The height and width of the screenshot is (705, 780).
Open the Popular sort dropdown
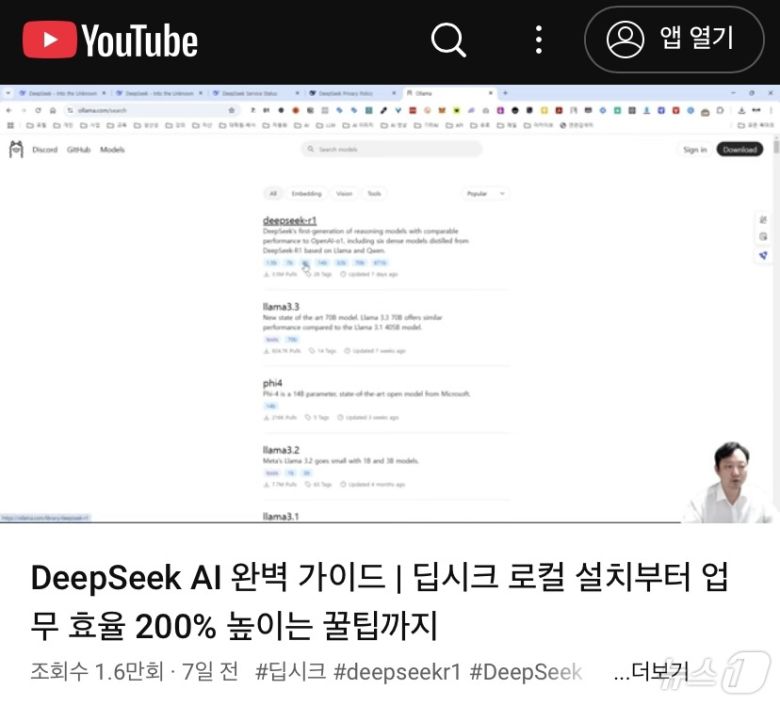coord(485,193)
